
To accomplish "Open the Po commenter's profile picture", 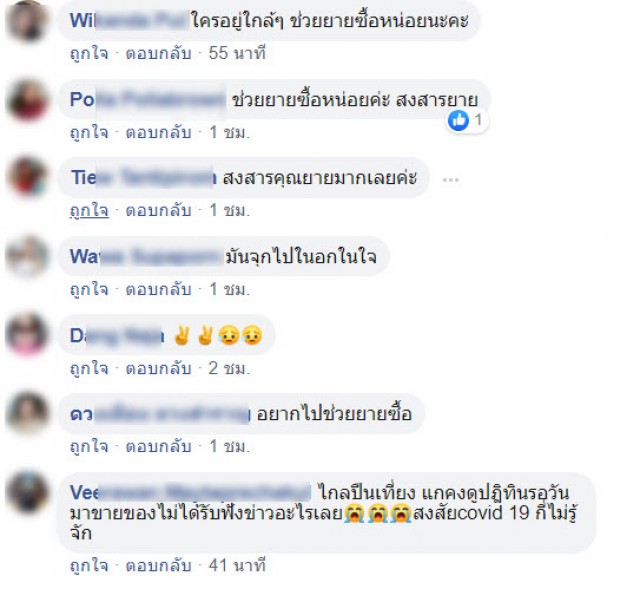I will [x=27, y=100].
